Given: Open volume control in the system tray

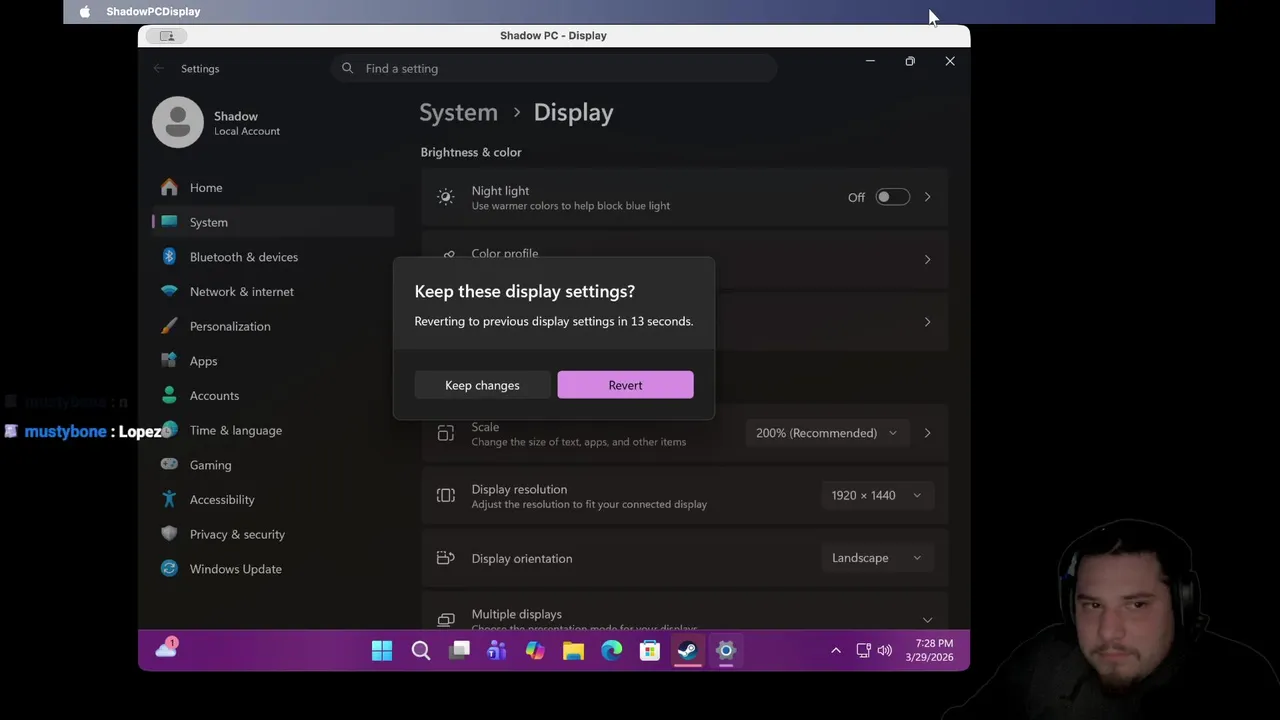Looking at the screenshot, I should pyautogui.click(x=884, y=651).
